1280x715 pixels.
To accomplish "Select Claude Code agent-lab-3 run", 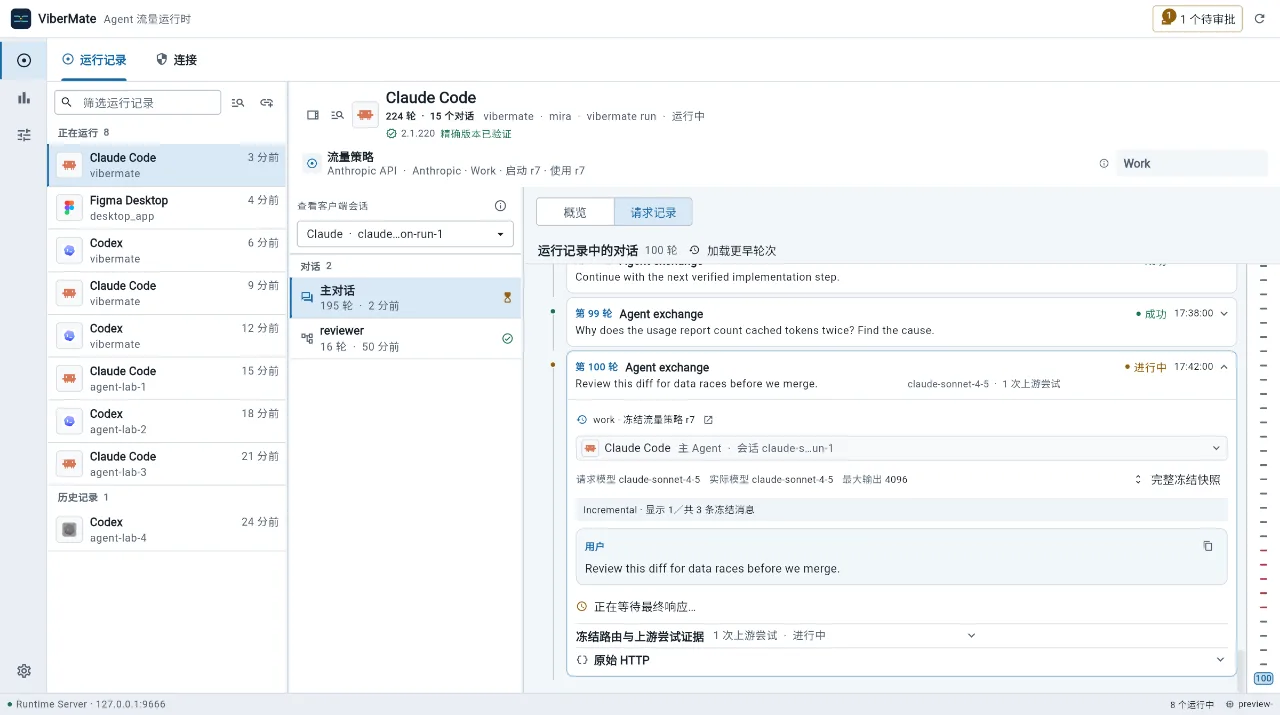I will point(167,464).
